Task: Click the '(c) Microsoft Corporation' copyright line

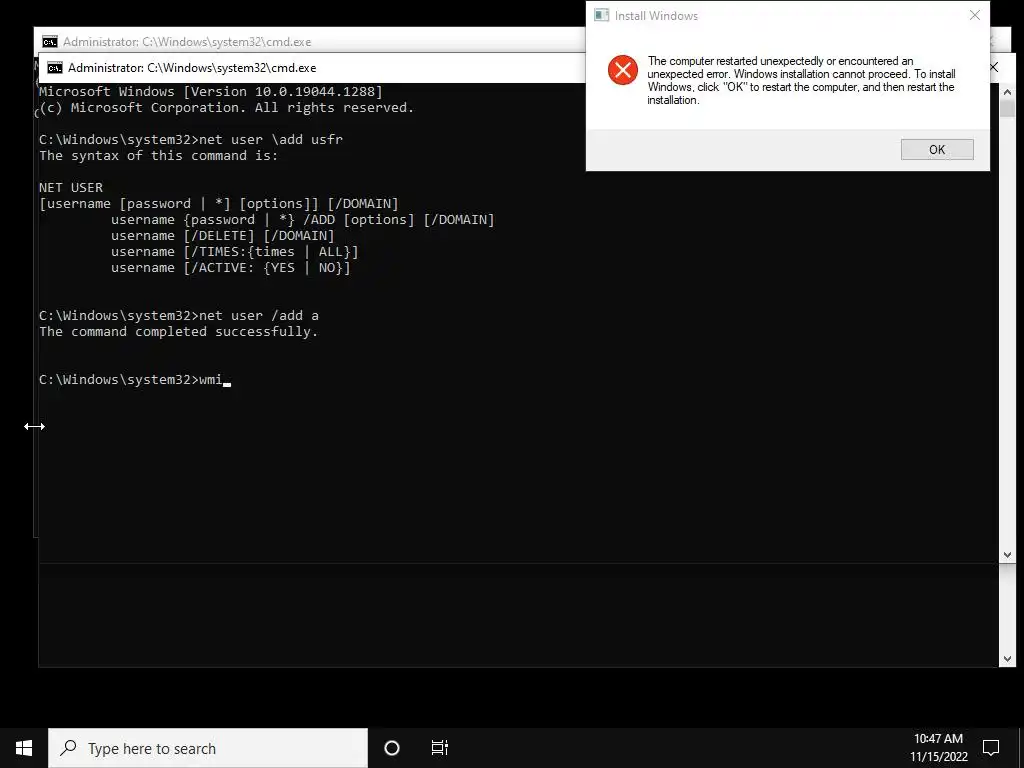Action: click(227, 108)
